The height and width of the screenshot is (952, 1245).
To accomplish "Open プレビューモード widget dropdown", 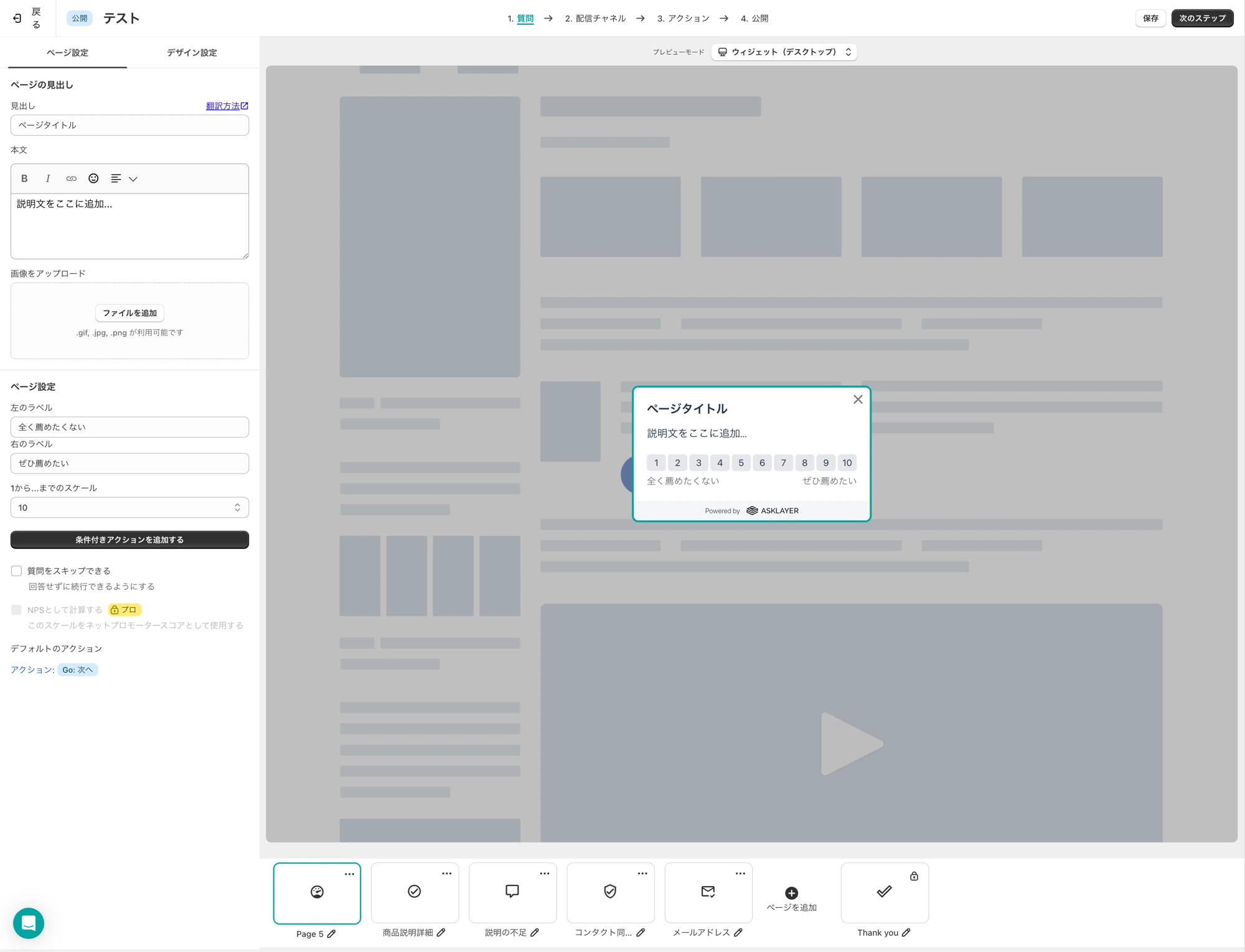I will click(x=784, y=52).
